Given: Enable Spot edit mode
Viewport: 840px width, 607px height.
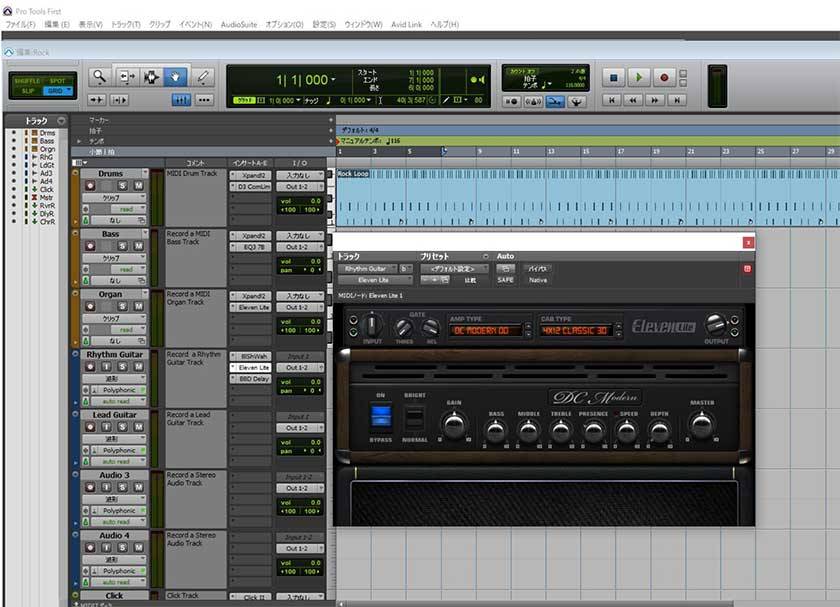Looking at the screenshot, I should (x=57, y=81).
